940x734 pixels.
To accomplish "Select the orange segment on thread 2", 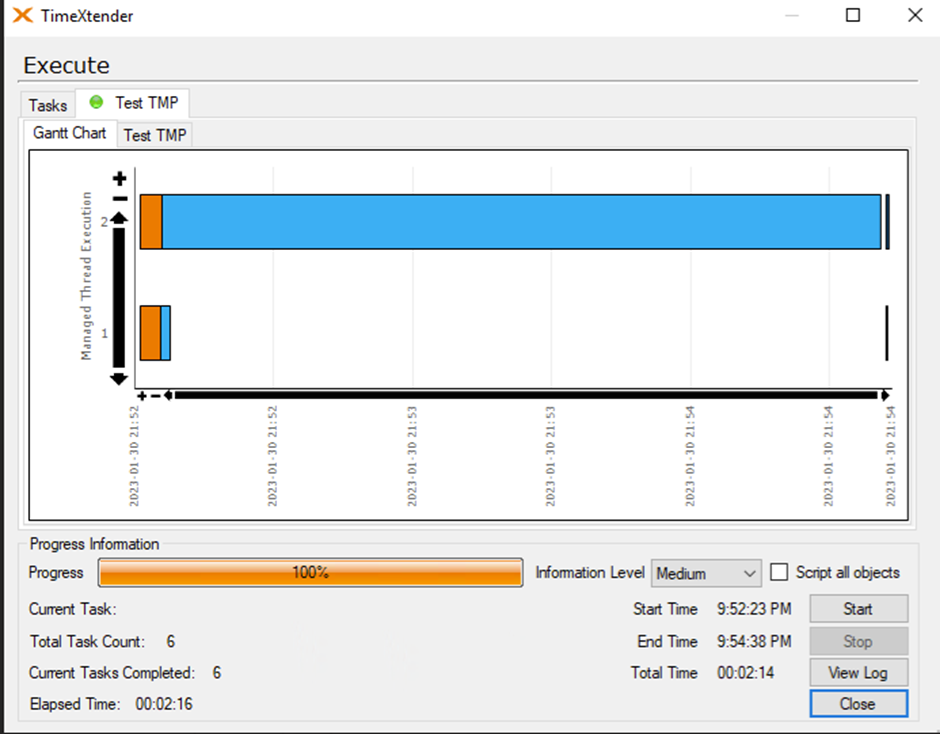I will [x=151, y=222].
